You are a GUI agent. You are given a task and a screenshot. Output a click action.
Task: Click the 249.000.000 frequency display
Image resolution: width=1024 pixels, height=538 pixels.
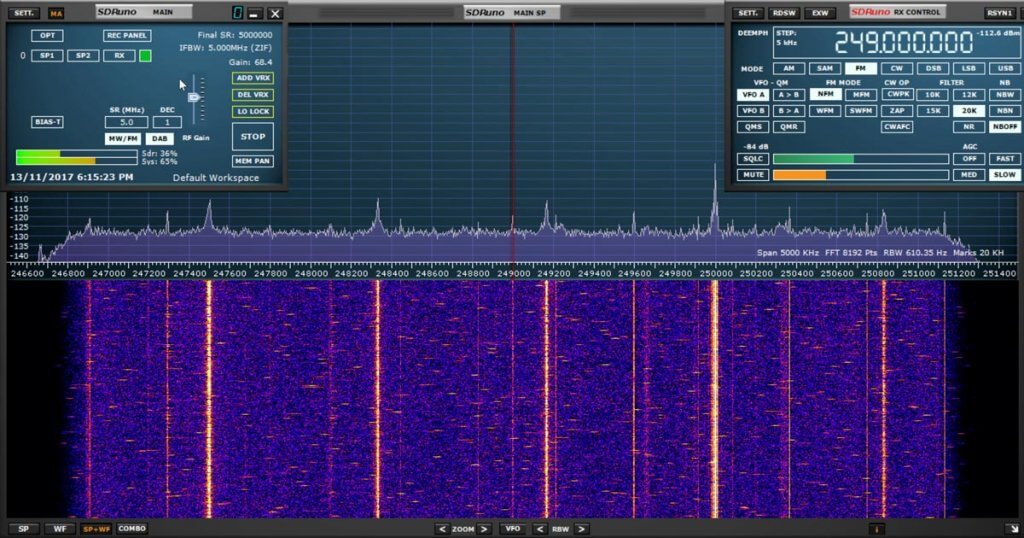903,43
